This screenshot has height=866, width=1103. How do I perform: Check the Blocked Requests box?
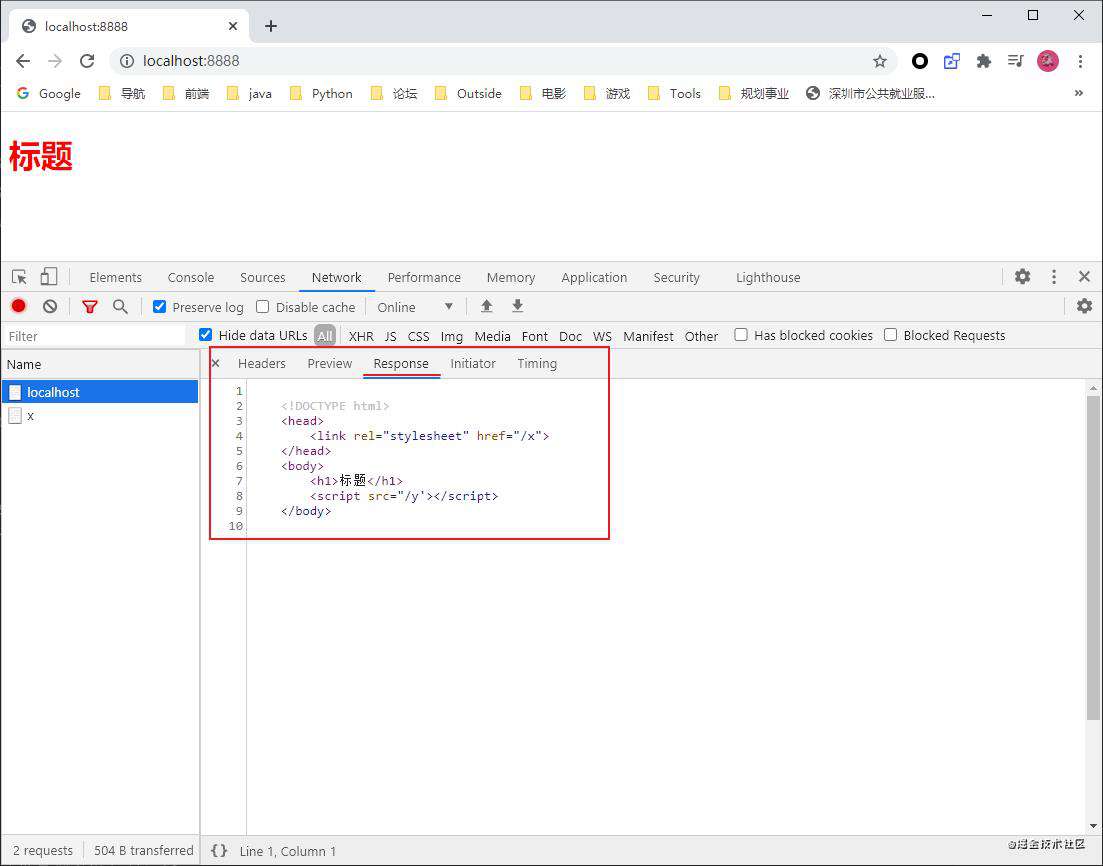891,335
